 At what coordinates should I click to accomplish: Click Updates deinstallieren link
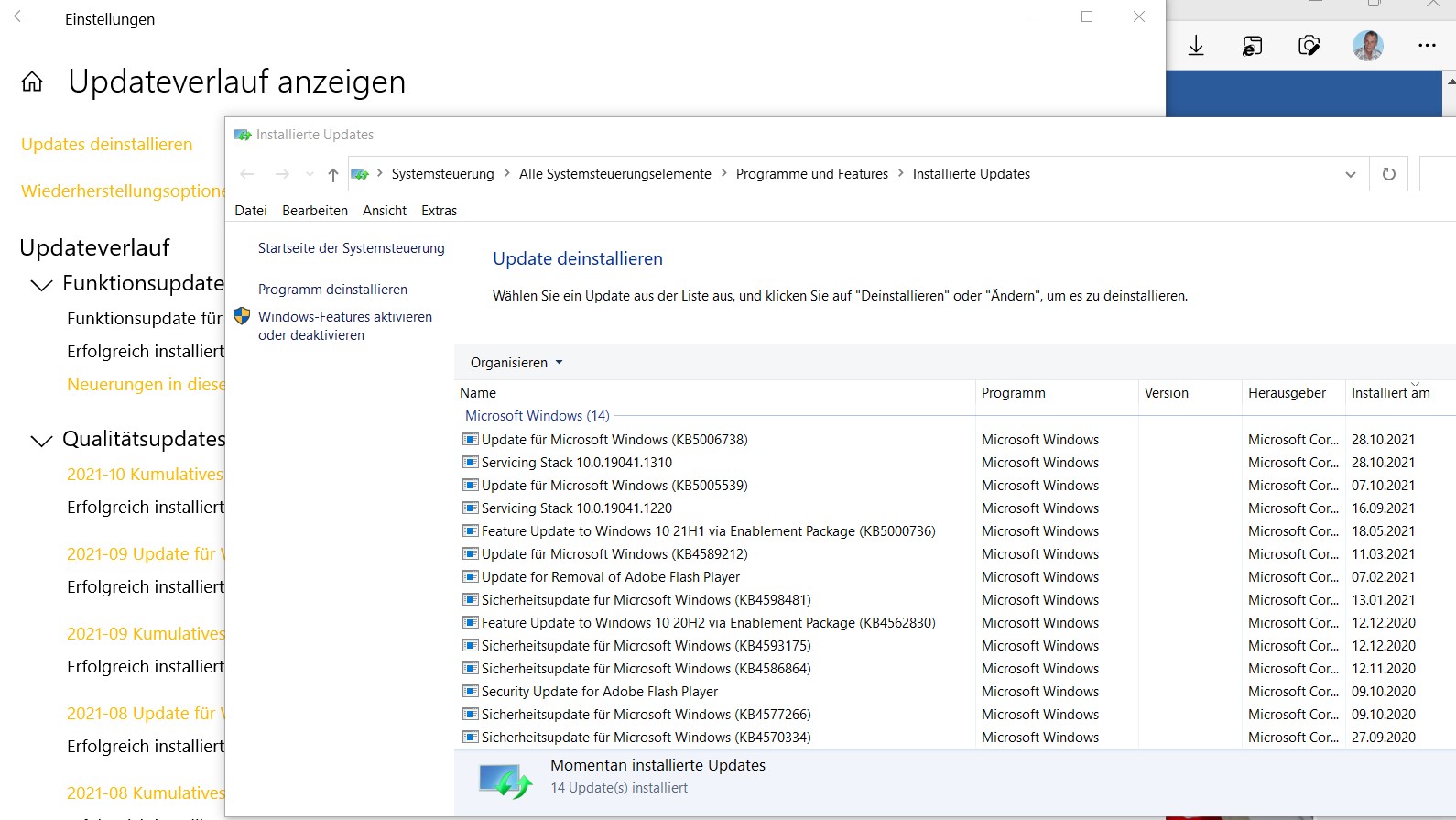tap(107, 145)
